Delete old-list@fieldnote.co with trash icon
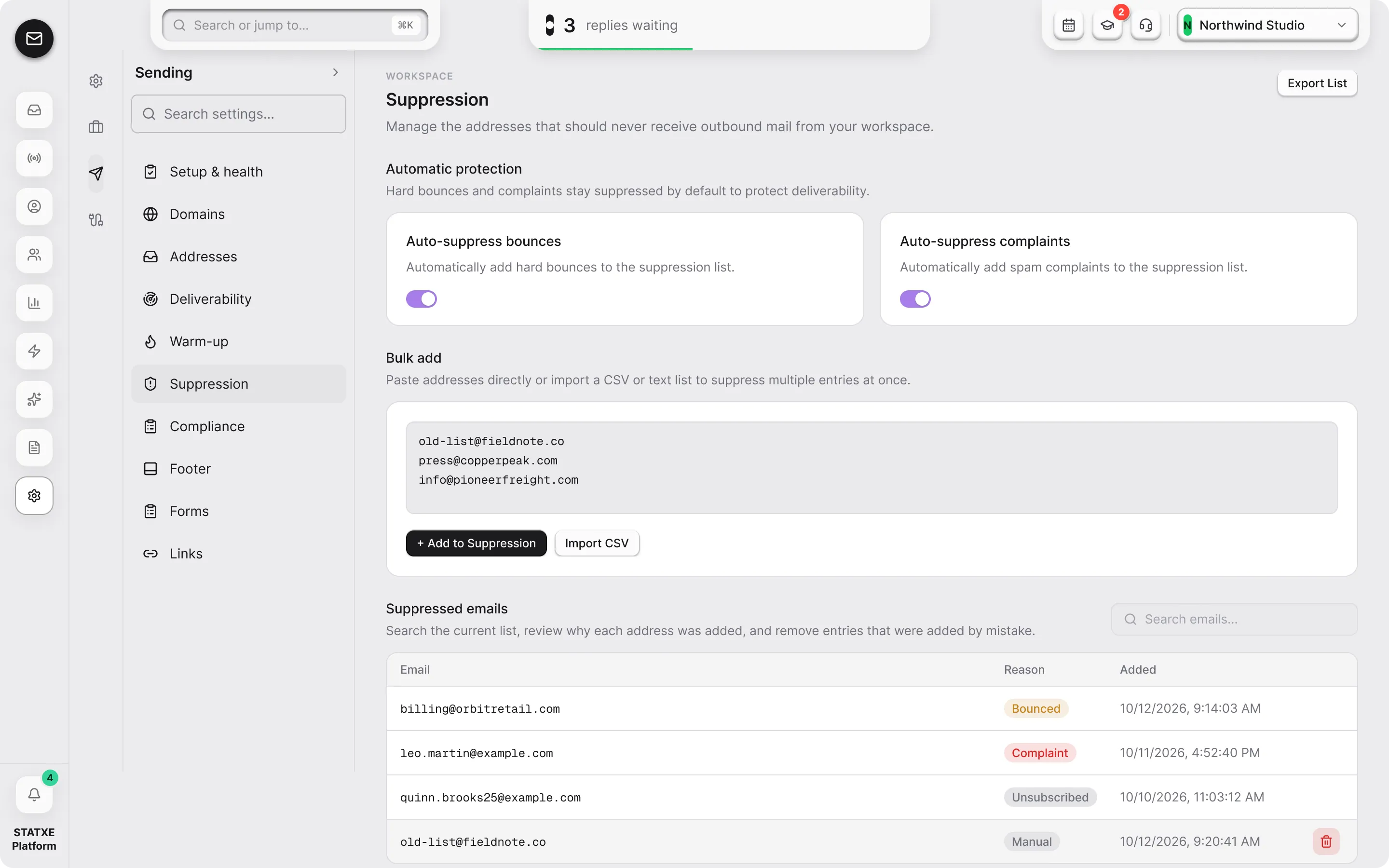 pos(1326,841)
